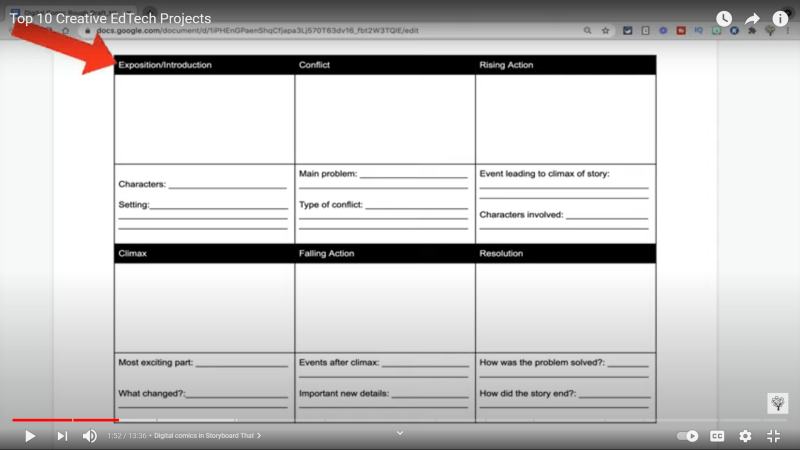This screenshot has height=450, width=800.
Task: Toggle the autoplay switch
Action: coord(688,436)
